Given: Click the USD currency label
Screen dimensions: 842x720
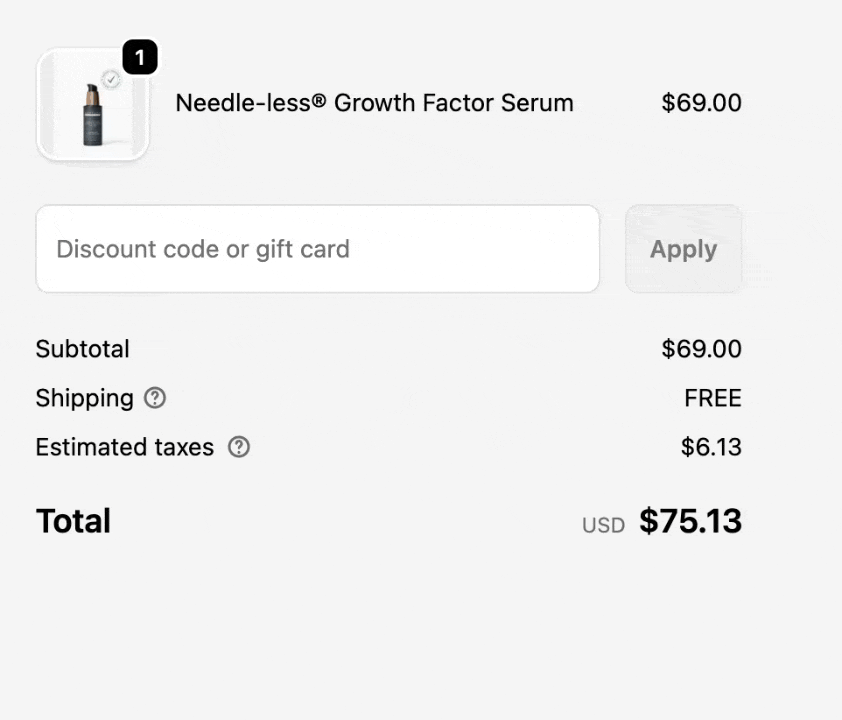Looking at the screenshot, I should coord(603,524).
